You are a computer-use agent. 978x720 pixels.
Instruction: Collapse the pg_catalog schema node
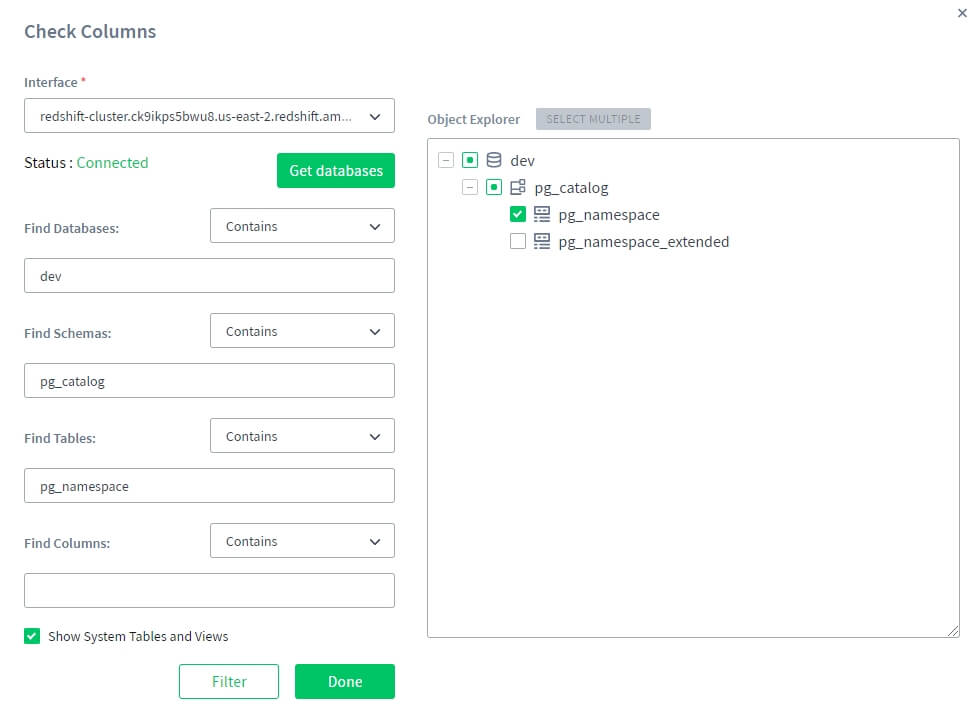(x=470, y=187)
